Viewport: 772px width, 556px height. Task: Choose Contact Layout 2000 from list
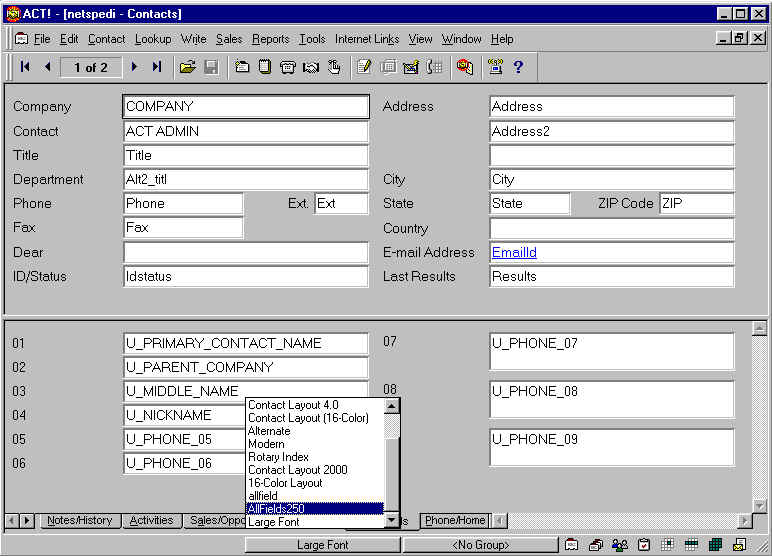pyautogui.click(x=315, y=470)
